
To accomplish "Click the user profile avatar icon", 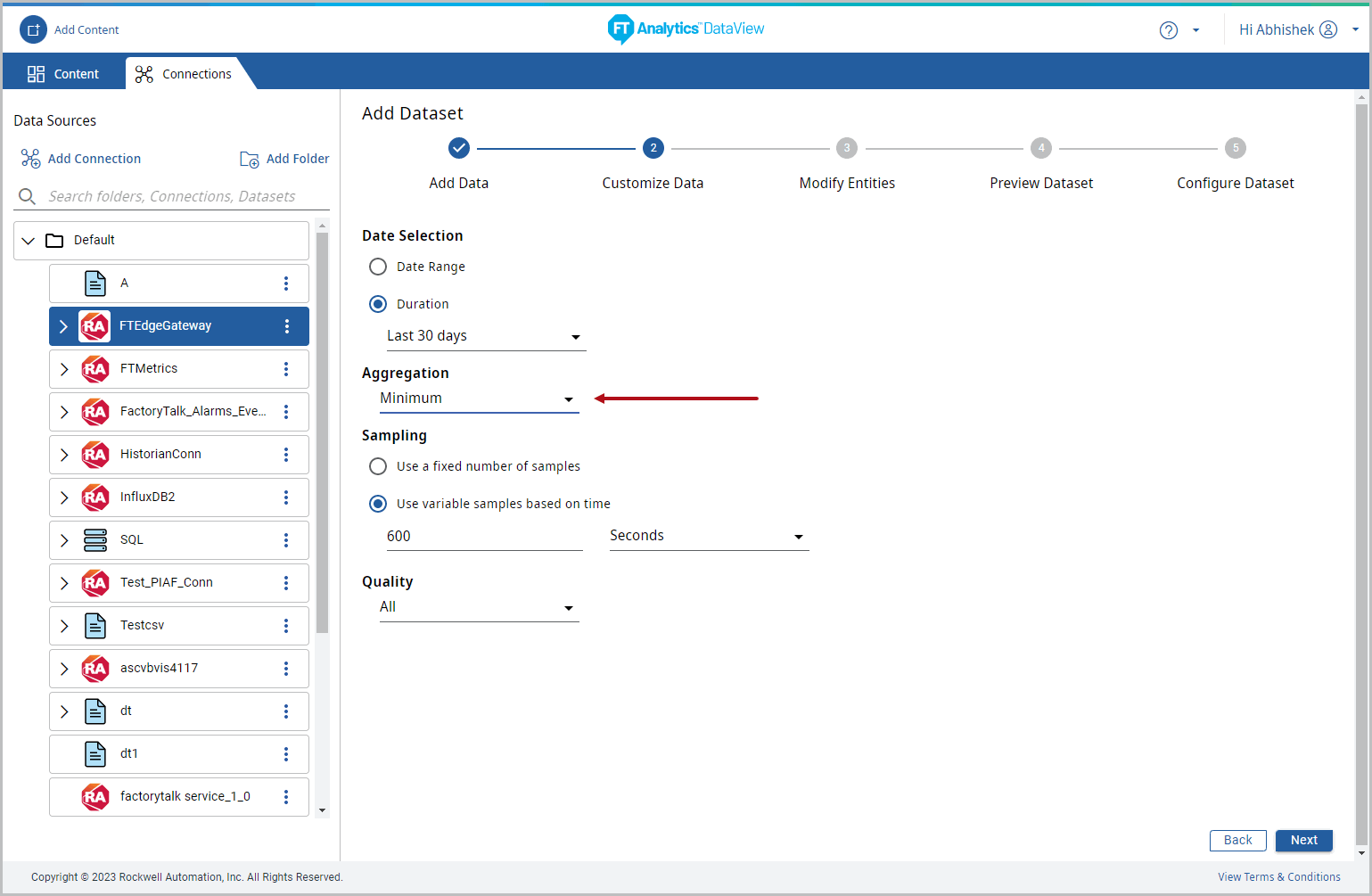I will coord(1327,29).
